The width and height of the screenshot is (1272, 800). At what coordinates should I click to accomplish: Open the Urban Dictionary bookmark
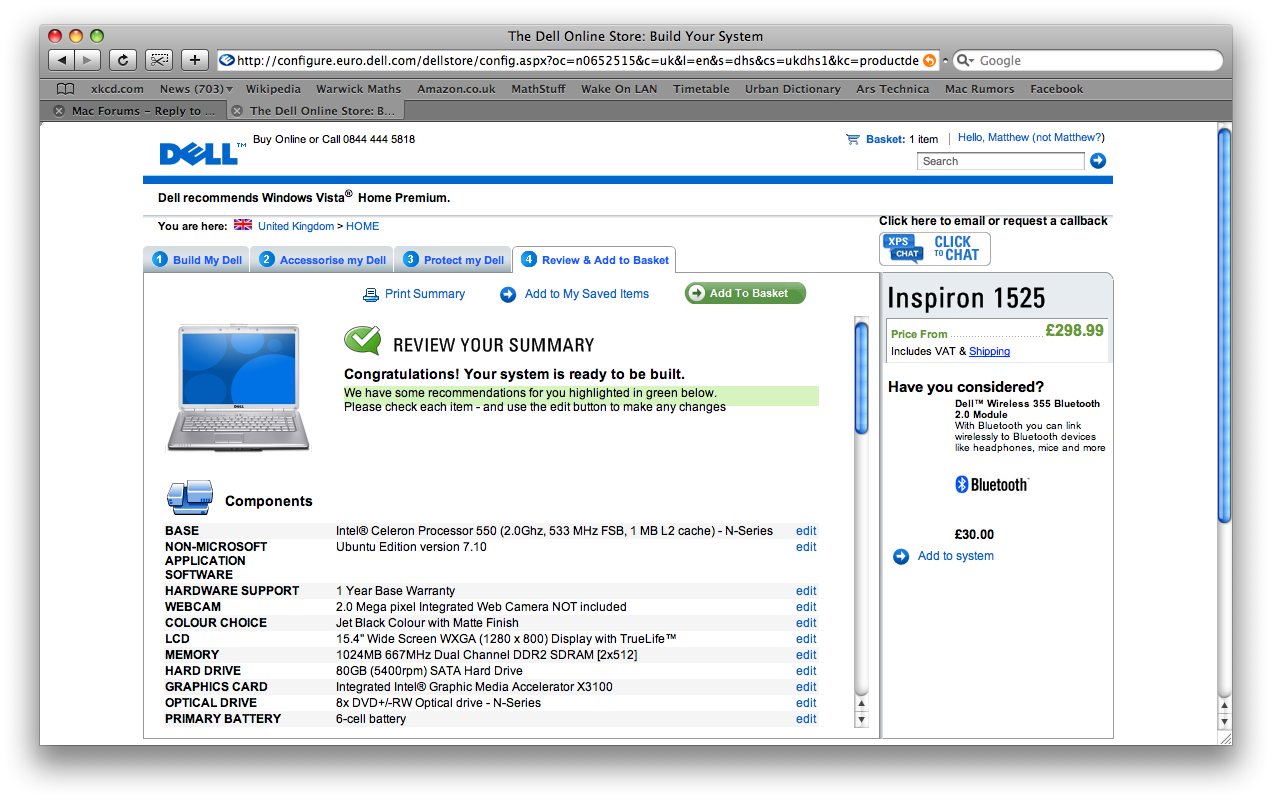click(793, 89)
